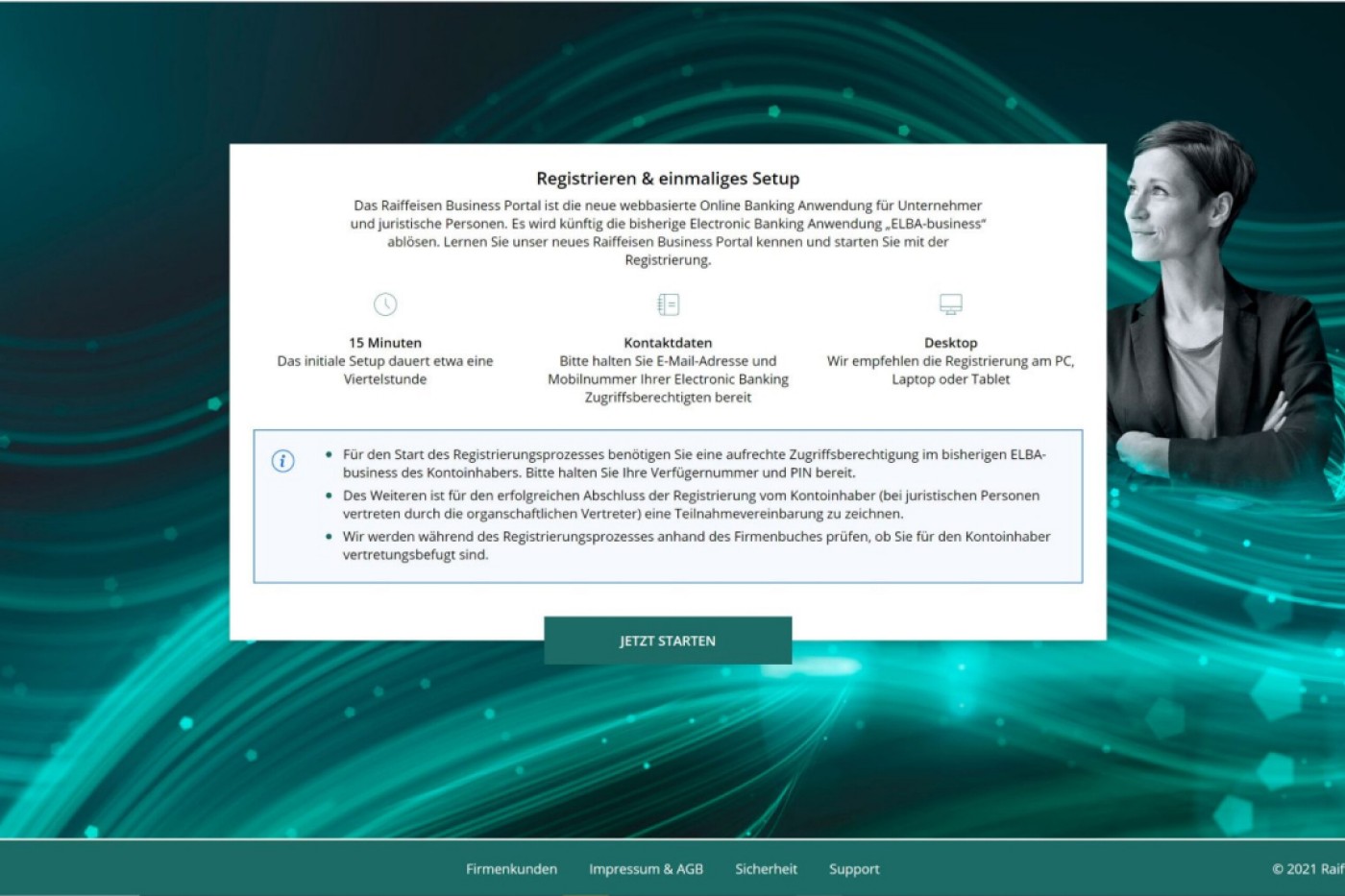The image size is (1345, 896).
Task: Click the bullet about Verfügernummer and PIN
Action: (x=694, y=464)
